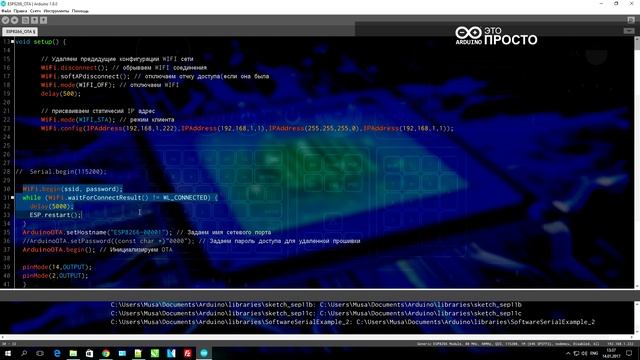The width and height of the screenshot is (640, 360).
Task: Click the ESP.restart() line
Action: [56, 215]
